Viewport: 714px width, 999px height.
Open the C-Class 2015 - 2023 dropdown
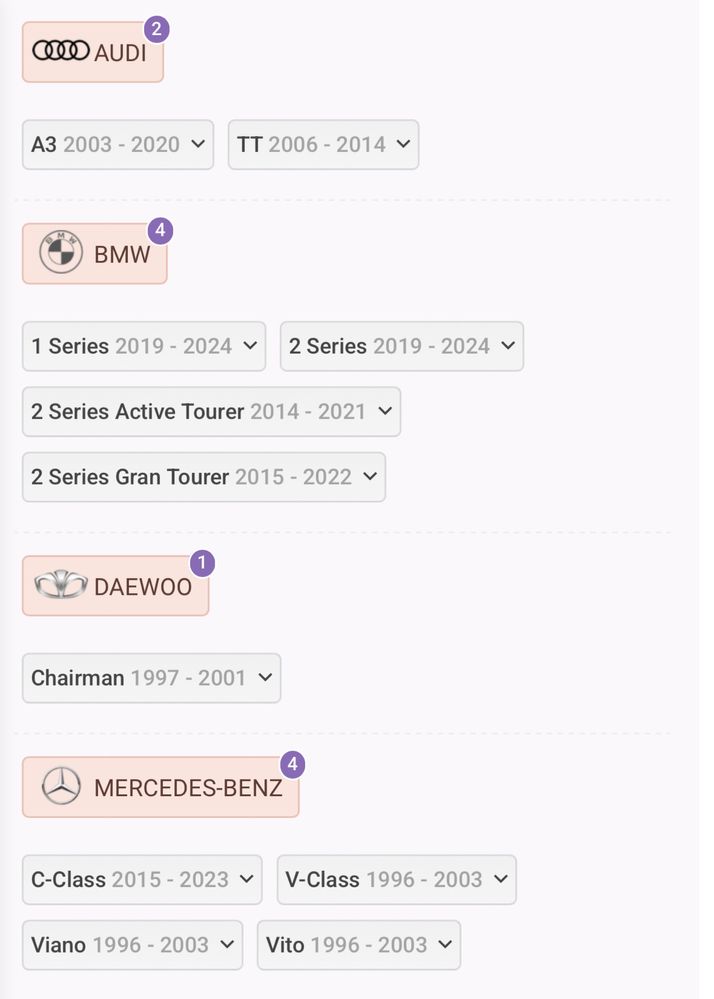point(142,880)
